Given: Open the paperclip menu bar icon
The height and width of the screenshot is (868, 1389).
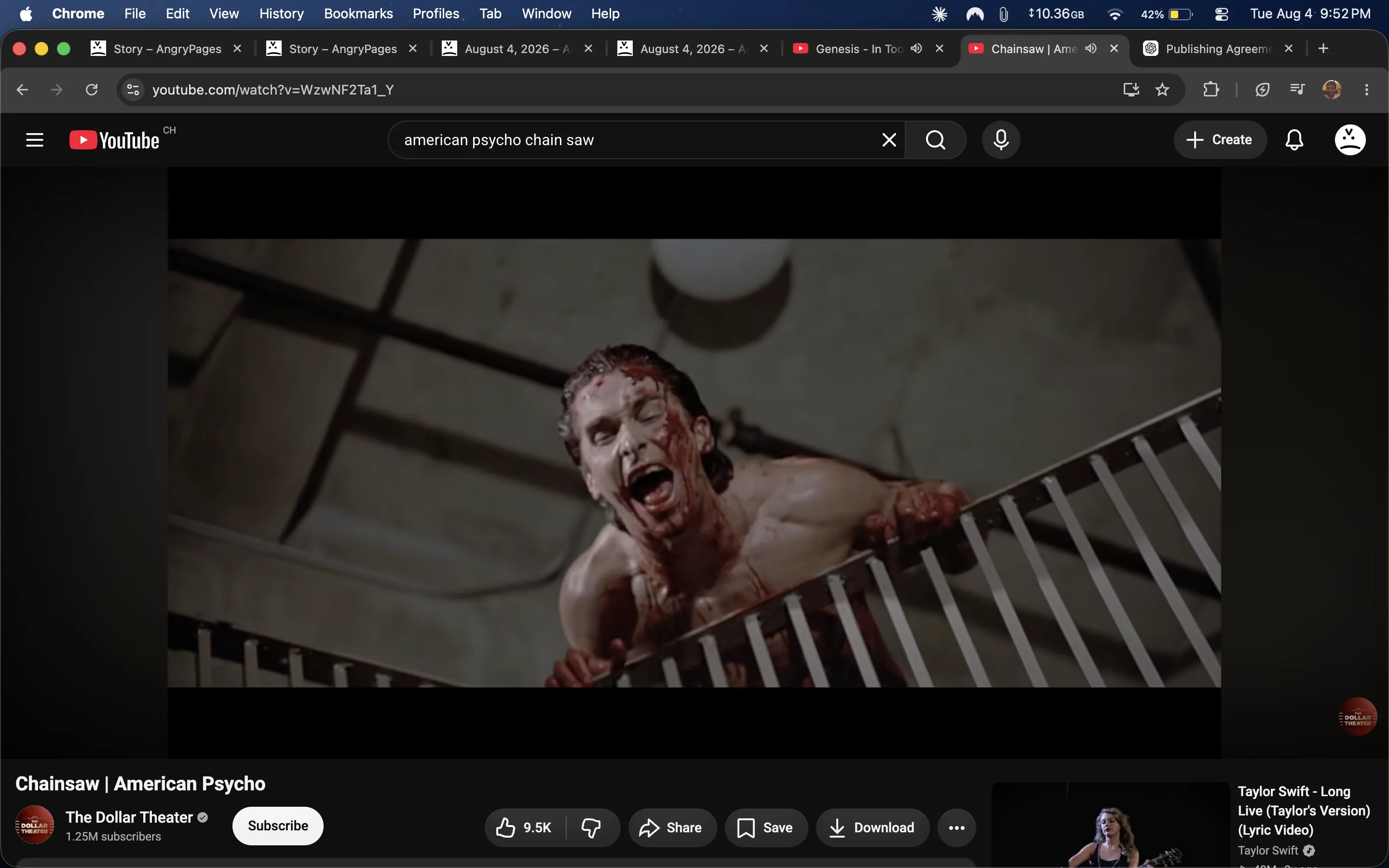Looking at the screenshot, I should point(1003,14).
